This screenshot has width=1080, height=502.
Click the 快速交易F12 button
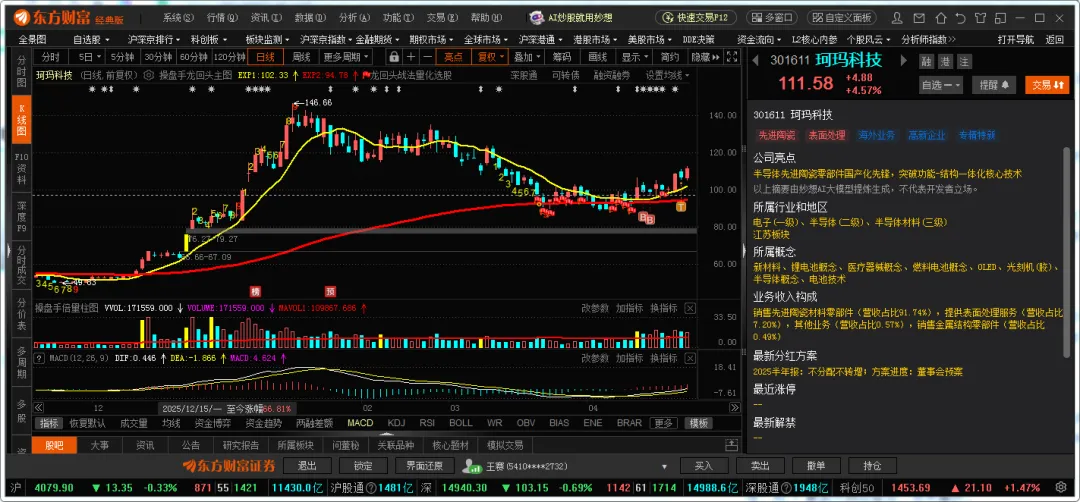pyautogui.click(x=696, y=18)
